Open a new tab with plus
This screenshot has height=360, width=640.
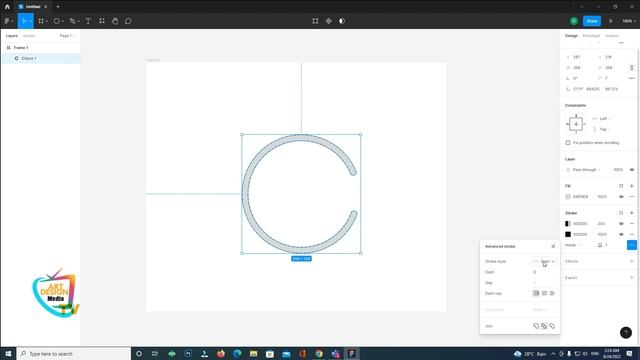pos(58,7)
